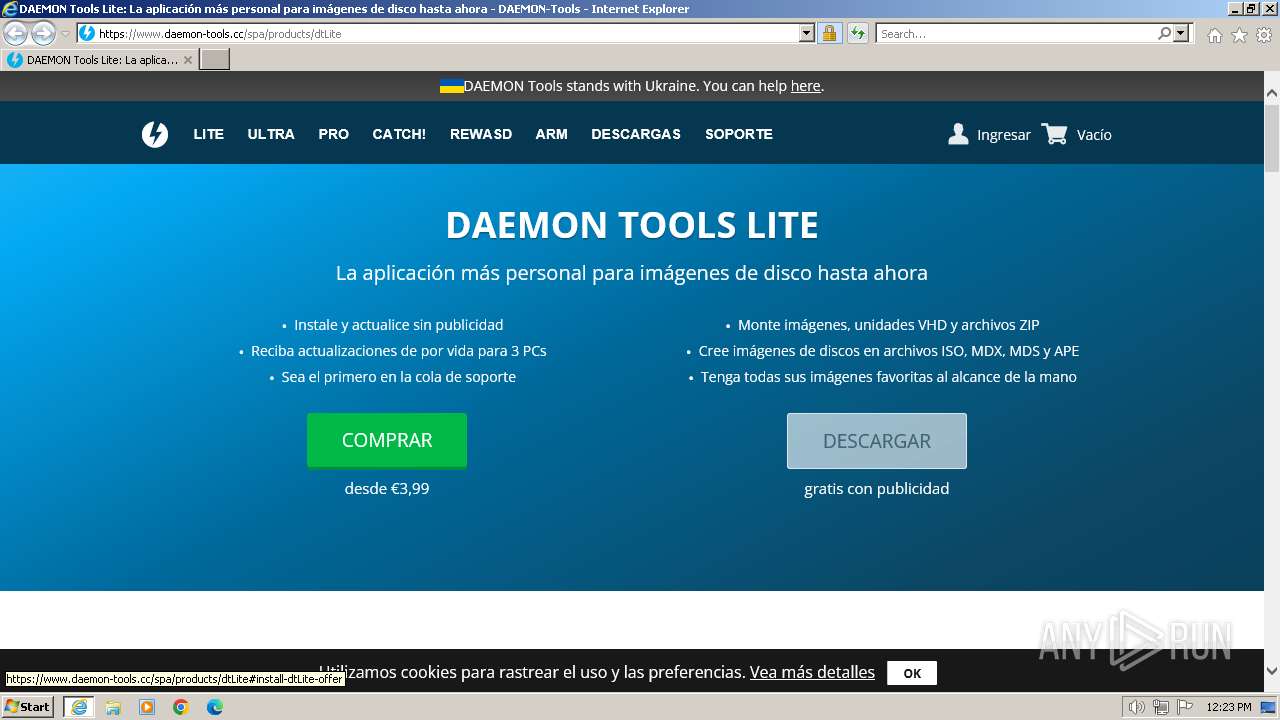Open a new blank tab
The image size is (1280, 720).
click(x=215, y=59)
